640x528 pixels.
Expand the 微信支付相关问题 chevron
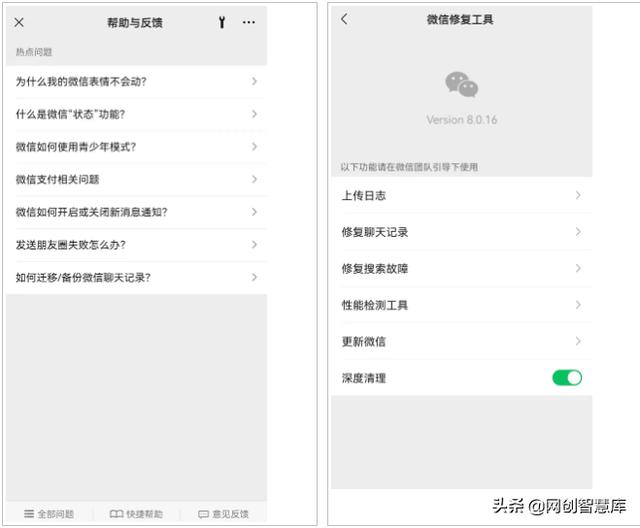[x=254, y=179]
